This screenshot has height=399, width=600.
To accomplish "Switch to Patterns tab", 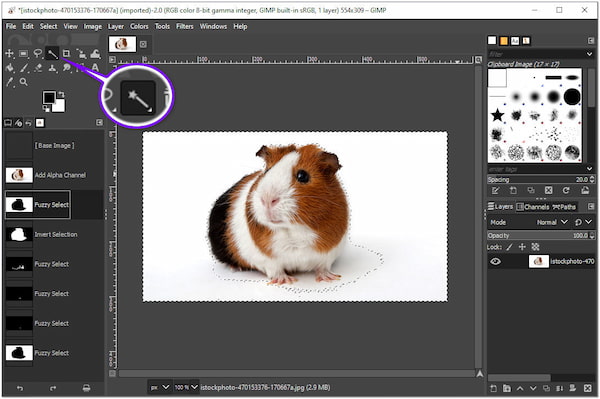I will click(504, 41).
